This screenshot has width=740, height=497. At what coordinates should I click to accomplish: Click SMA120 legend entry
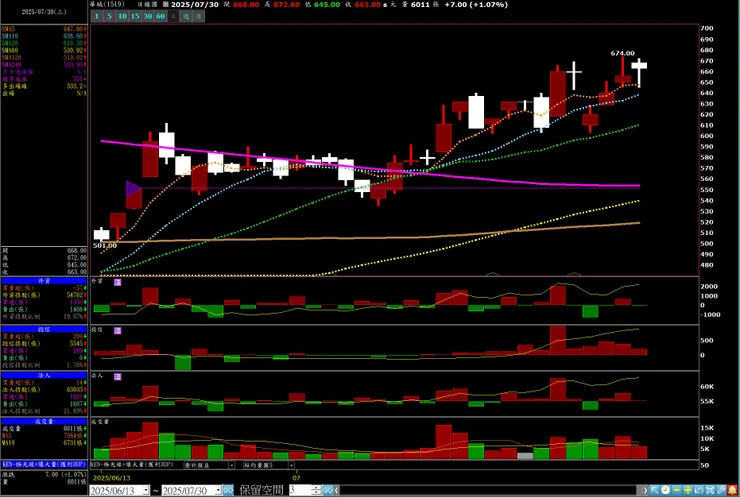point(44,58)
